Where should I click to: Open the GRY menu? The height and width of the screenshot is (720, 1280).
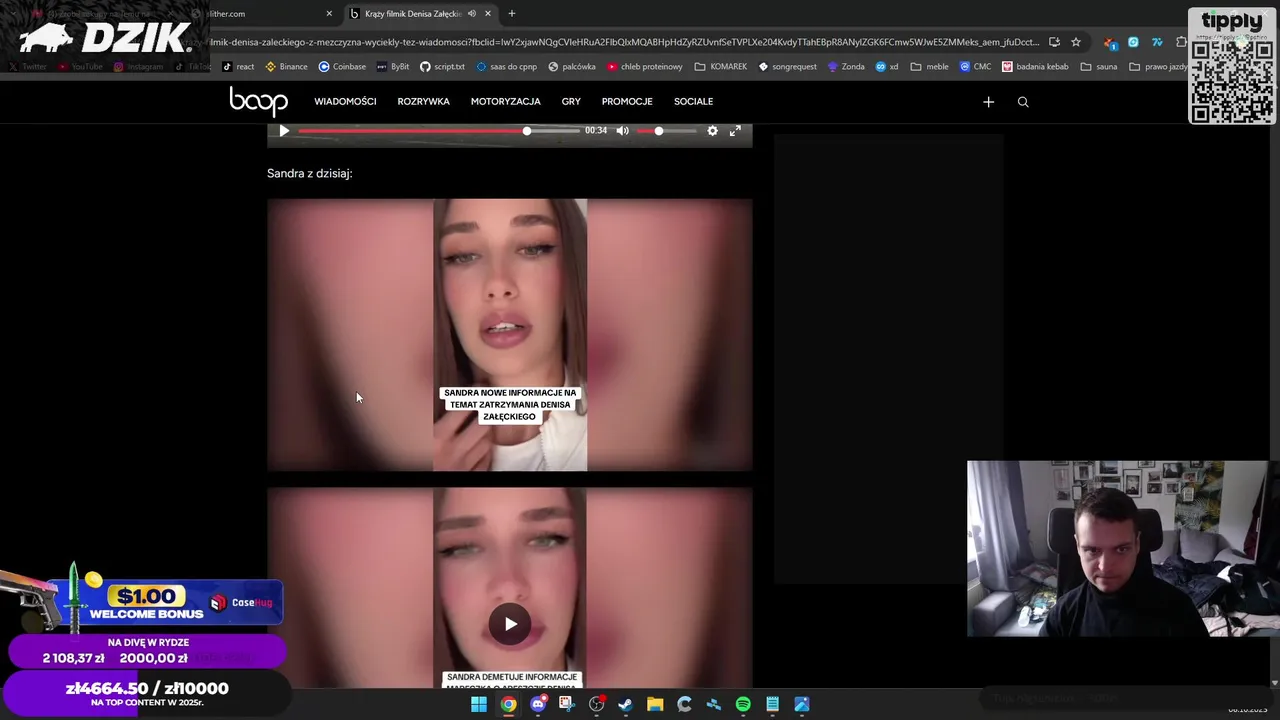coord(571,102)
